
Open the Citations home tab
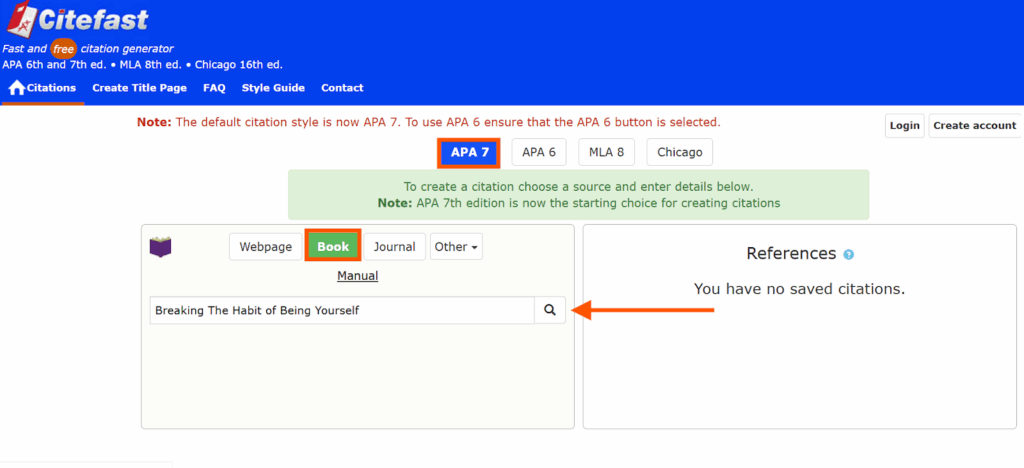coord(43,88)
